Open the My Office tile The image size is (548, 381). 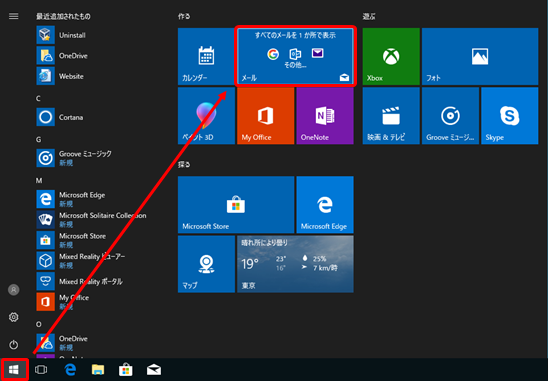(x=266, y=116)
